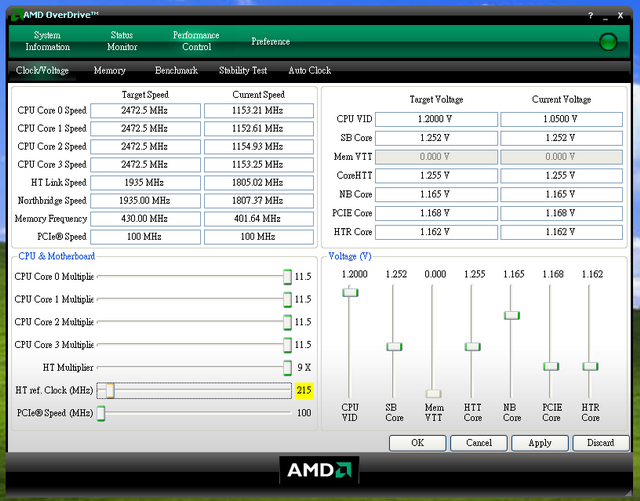The width and height of the screenshot is (640, 501).
Task: Click the CPU VID voltage slider handle
Action: [x=350, y=292]
